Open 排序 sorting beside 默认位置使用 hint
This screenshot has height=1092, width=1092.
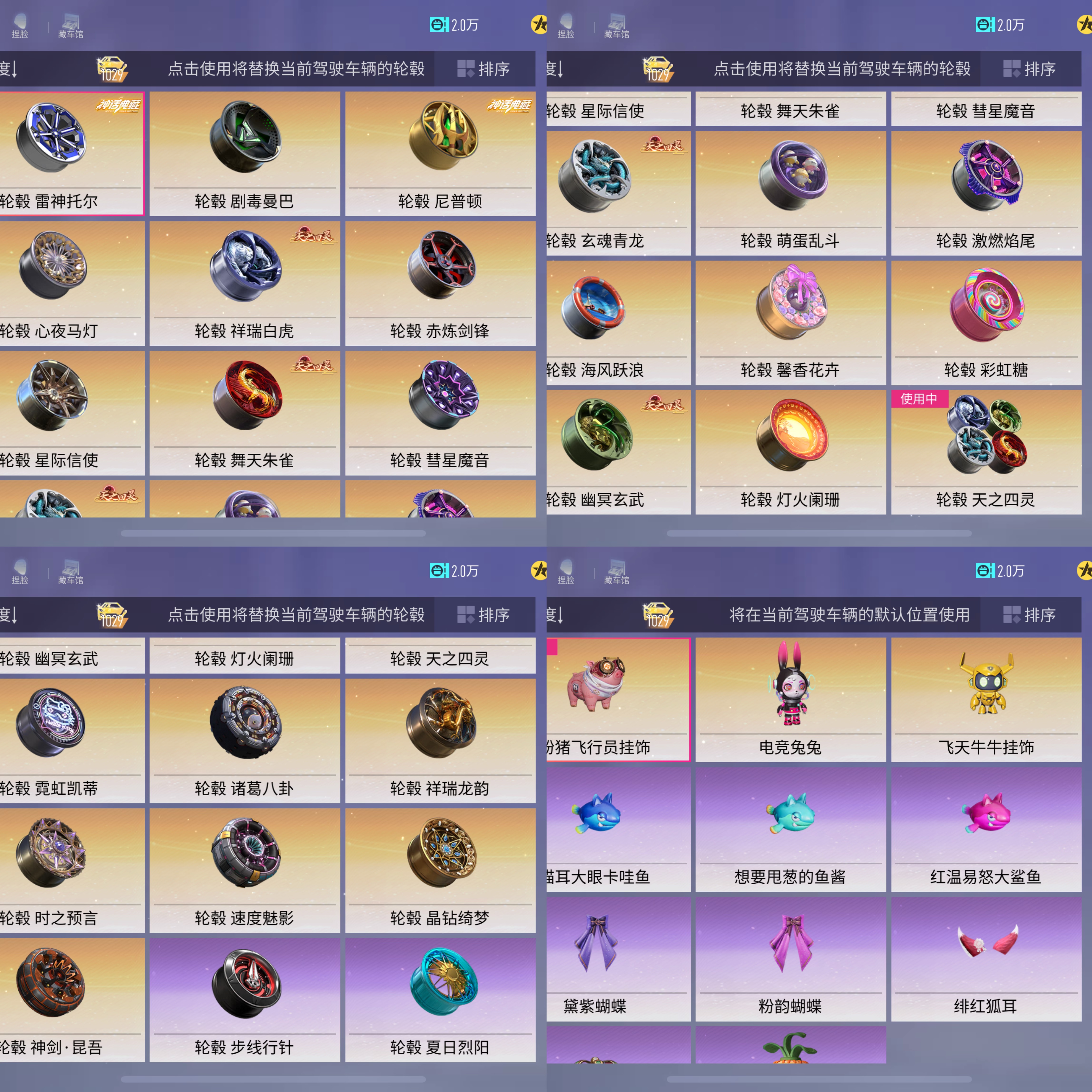coord(1030,614)
